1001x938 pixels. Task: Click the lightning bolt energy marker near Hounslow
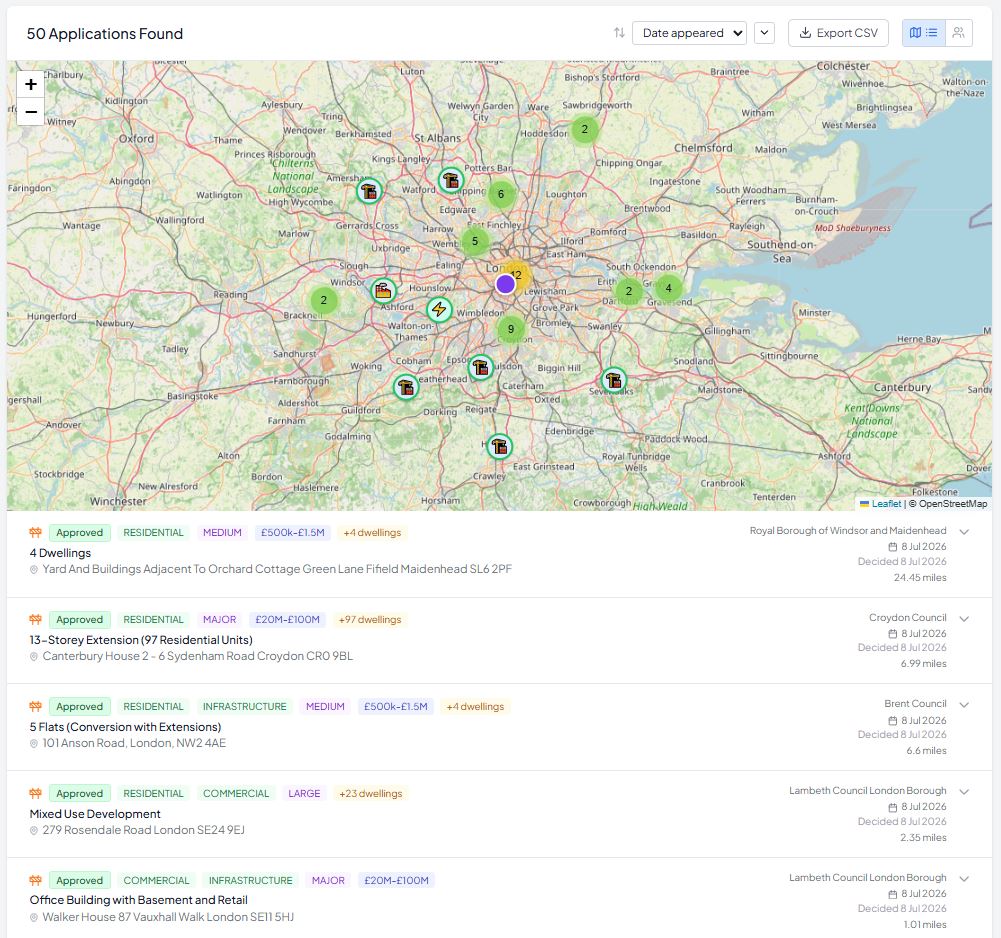click(439, 310)
